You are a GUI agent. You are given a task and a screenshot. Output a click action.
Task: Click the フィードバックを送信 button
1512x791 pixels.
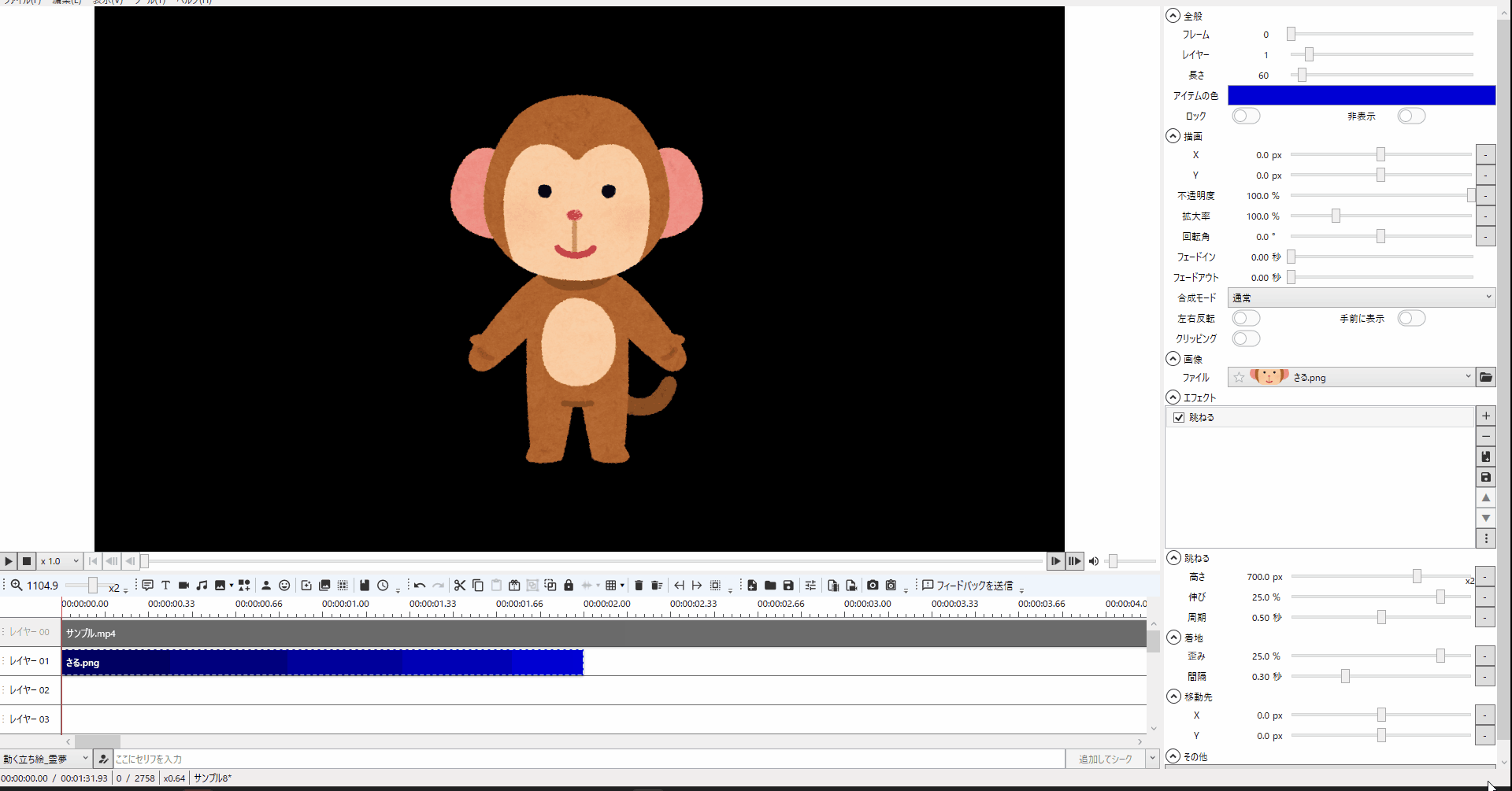967,585
